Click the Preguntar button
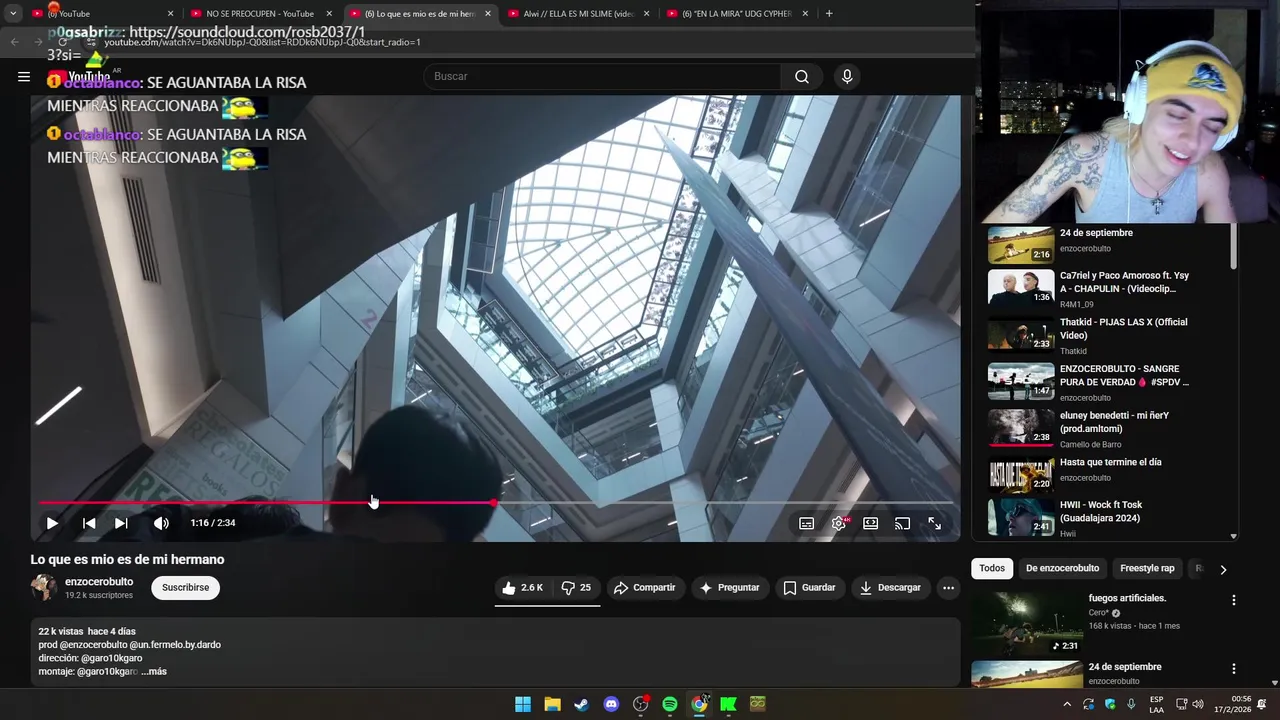This screenshot has width=1280, height=720. (x=729, y=588)
